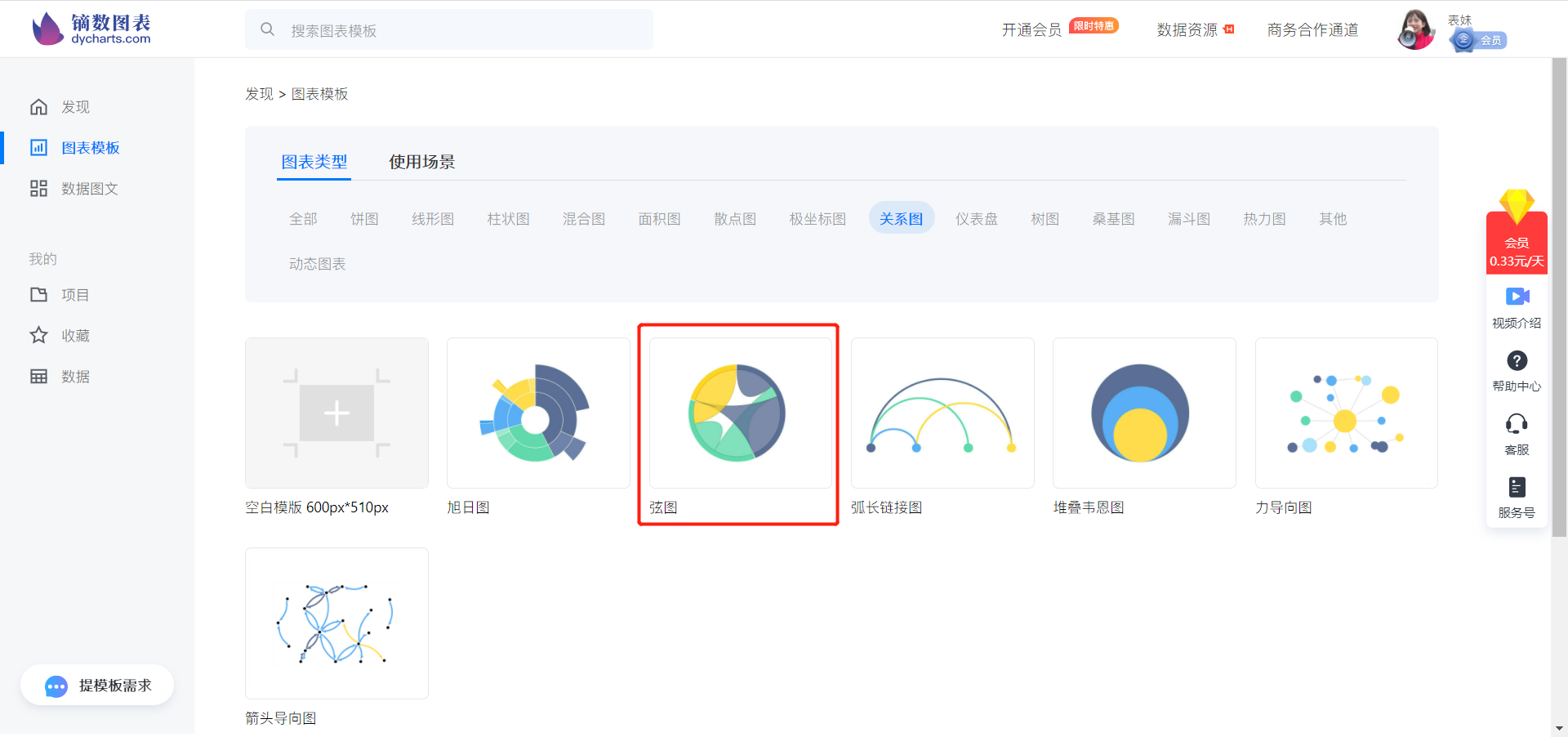The height and width of the screenshot is (737, 1568).
Task: Contact 客服 customer service
Action: pos(1517,431)
